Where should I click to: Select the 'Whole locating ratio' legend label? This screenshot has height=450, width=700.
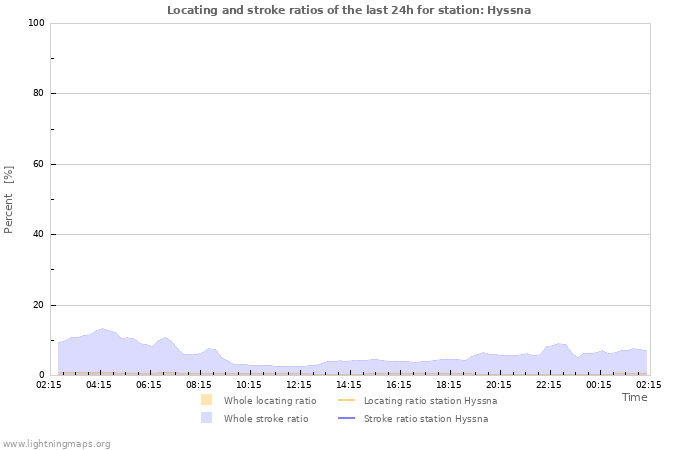pyautogui.click(x=269, y=400)
